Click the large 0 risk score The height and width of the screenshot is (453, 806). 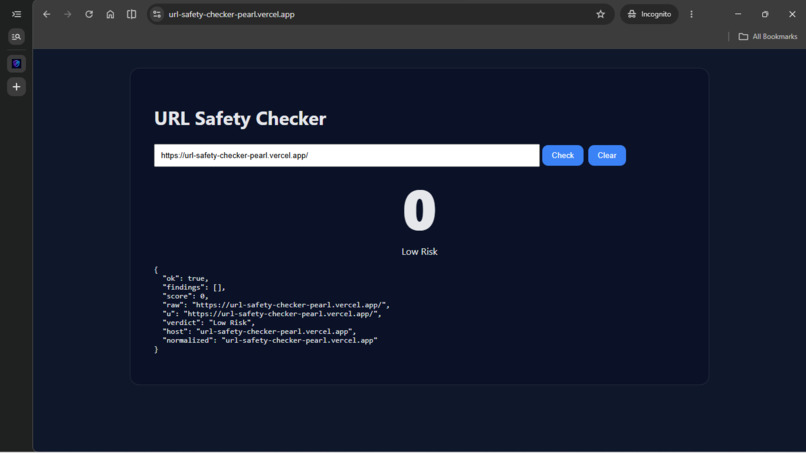tap(419, 210)
